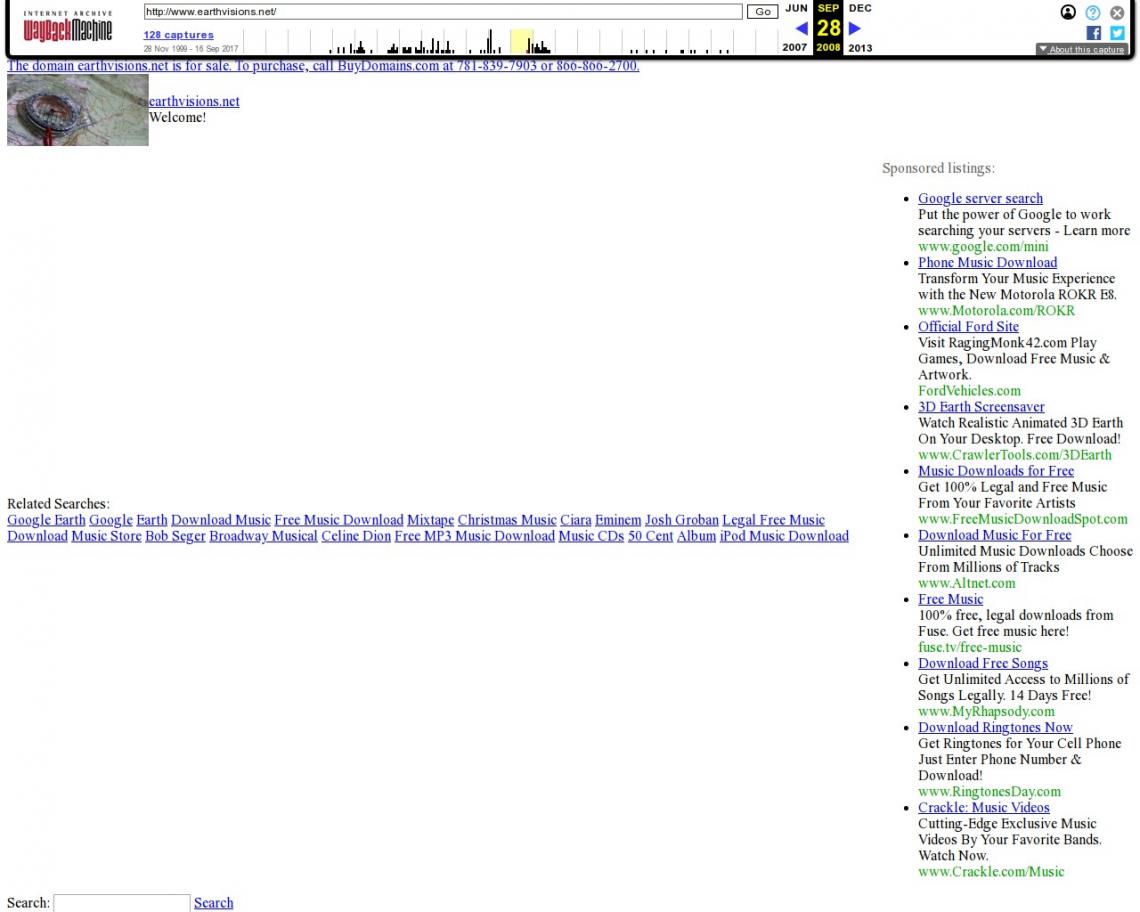Open the Wayback Machine logo
The height and width of the screenshot is (912, 1140).
[x=68, y=26]
